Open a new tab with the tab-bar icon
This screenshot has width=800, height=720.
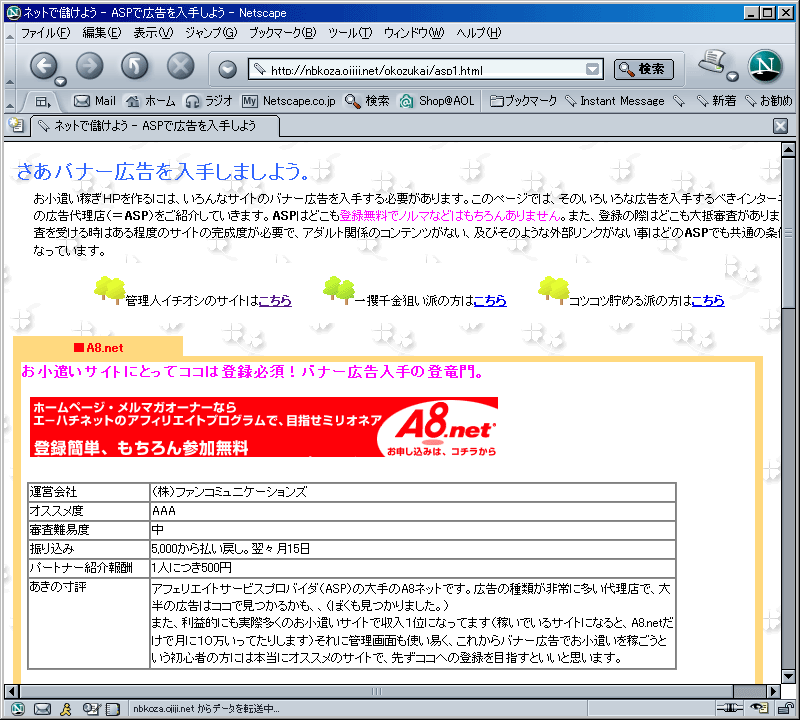[16, 125]
